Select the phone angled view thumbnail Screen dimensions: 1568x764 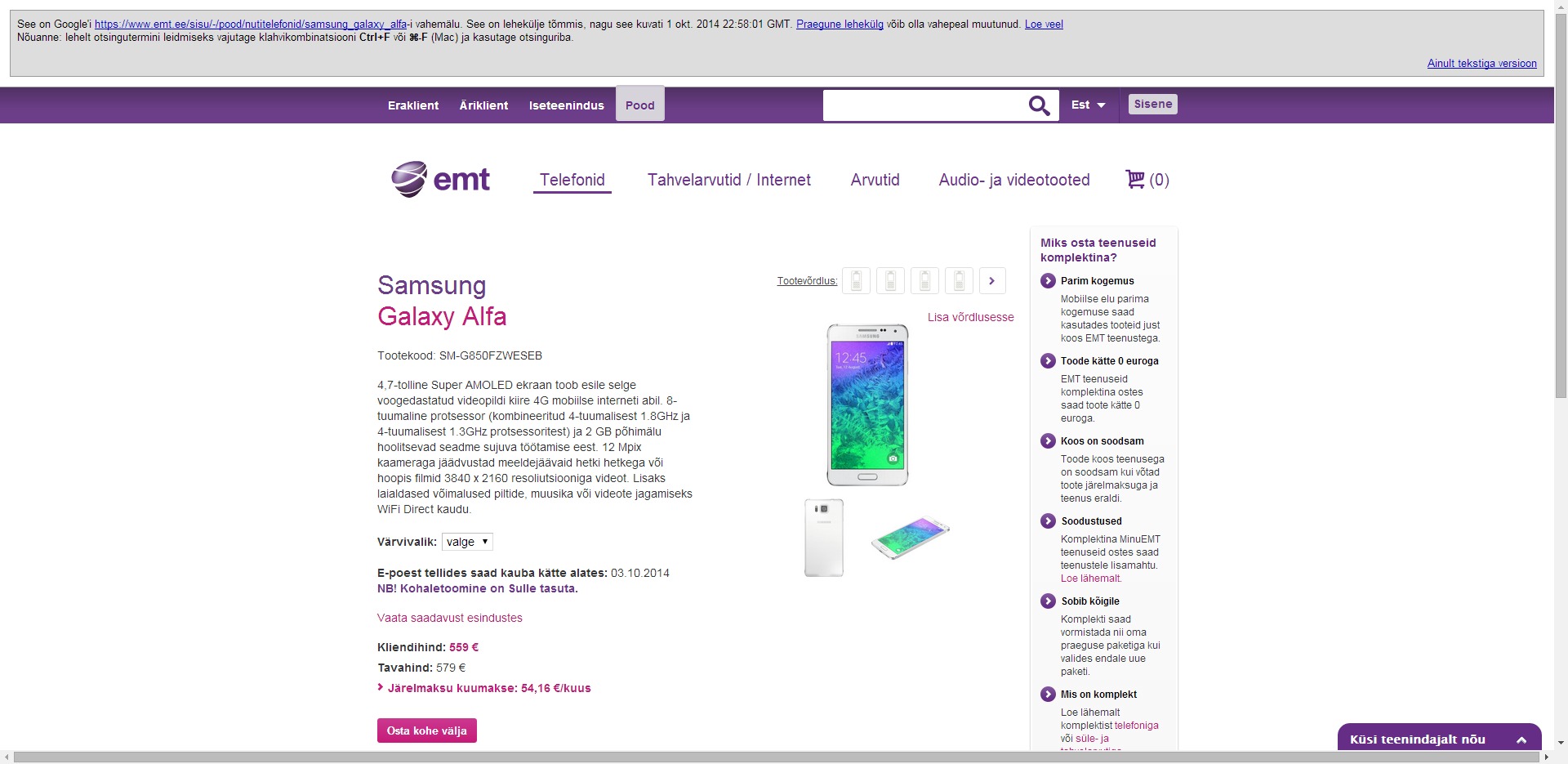coord(911,538)
